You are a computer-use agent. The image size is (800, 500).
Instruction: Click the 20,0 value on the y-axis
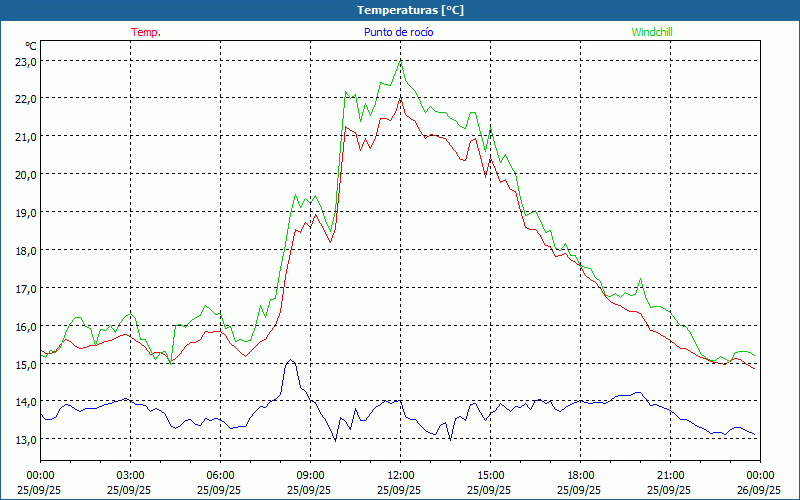point(26,174)
